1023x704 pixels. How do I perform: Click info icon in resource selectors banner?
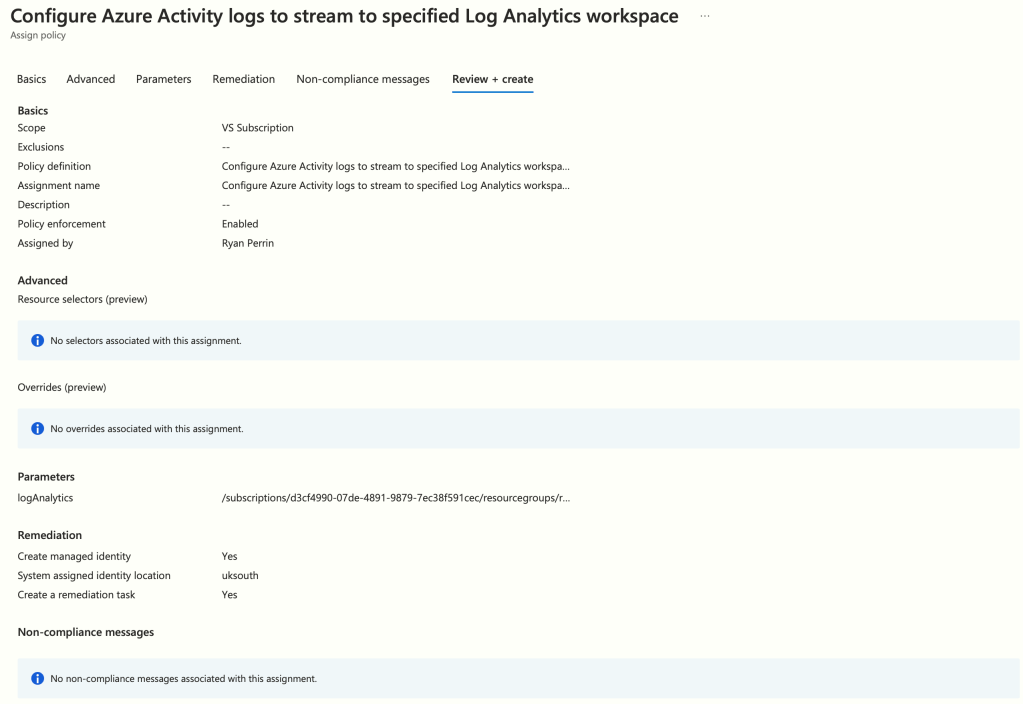(x=38, y=341)
